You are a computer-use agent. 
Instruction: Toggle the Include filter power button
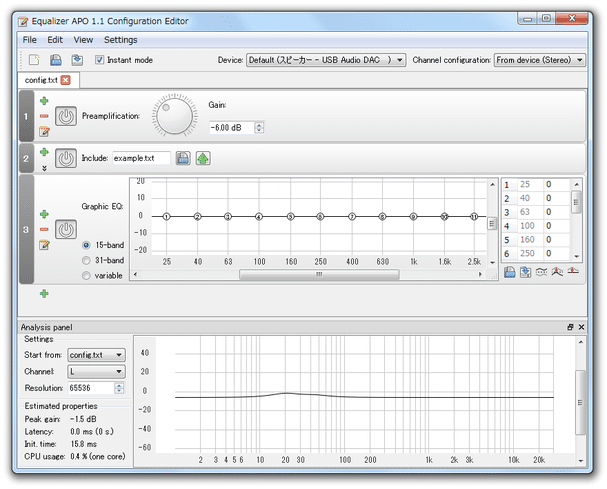click(66, 158)
